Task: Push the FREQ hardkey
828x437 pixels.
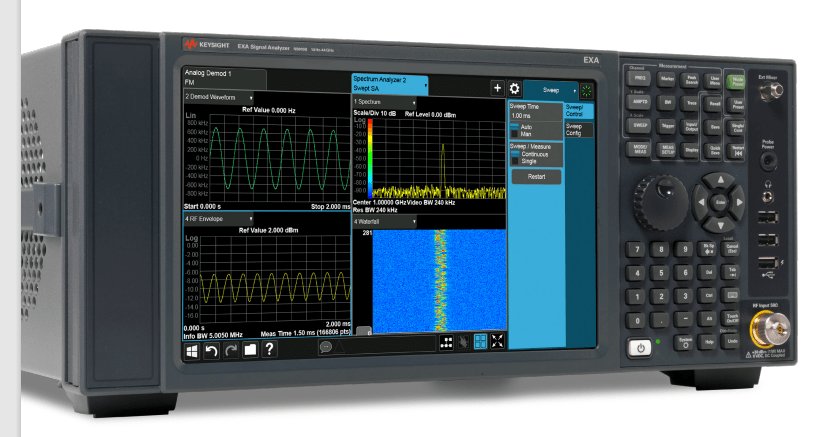Action: pos(639,78)
